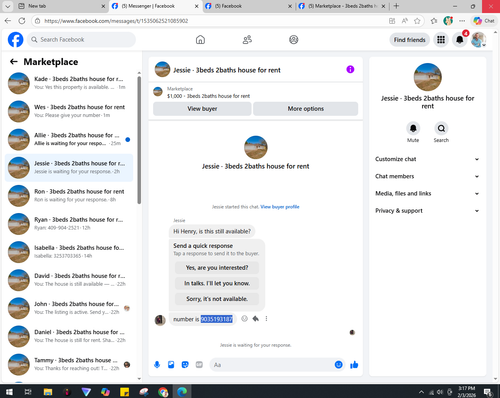
Task: Reply to the number message
Action: click(x=256, y=319)
